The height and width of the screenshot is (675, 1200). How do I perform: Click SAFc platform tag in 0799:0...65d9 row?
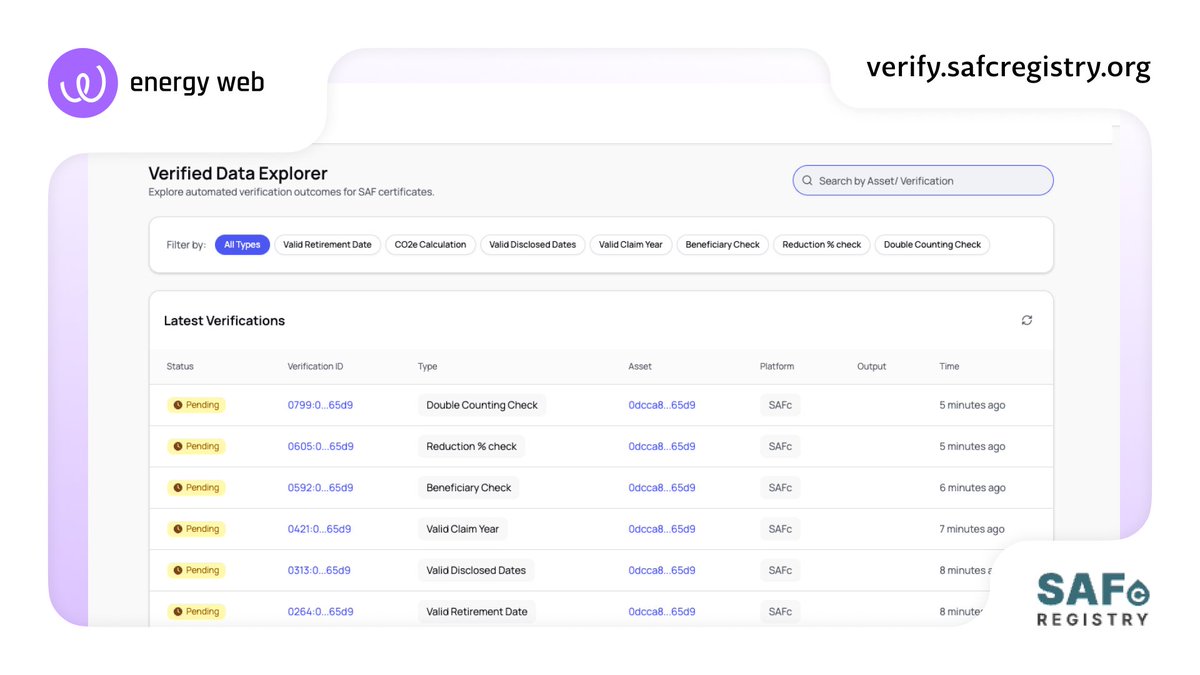pyautogui.click(x=780, y=405)
